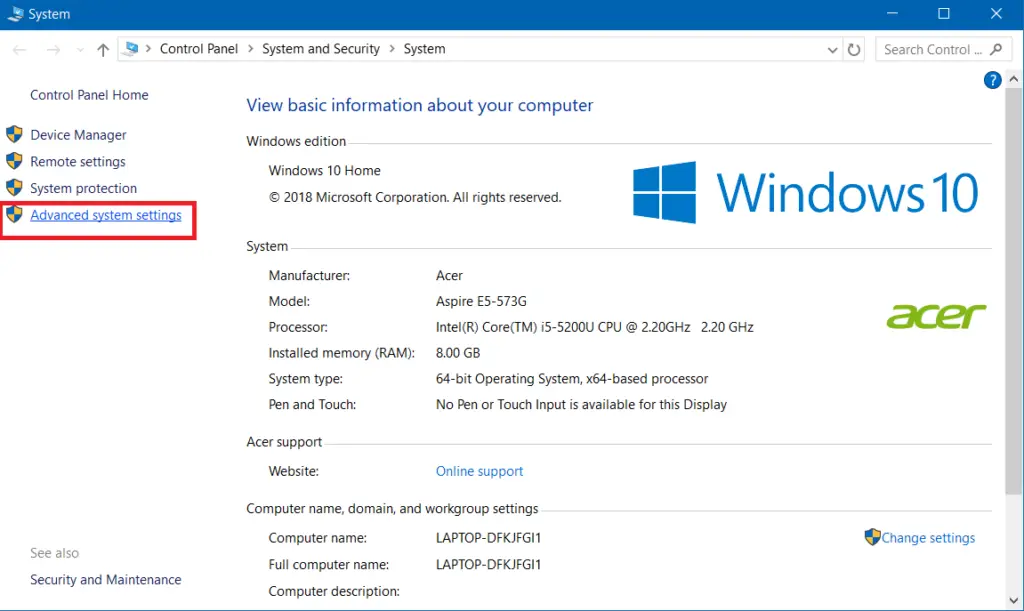The width and height of the screenshot is (1024, 611).
Task: Go to Security and Maintenance
Action: [105, 580]
